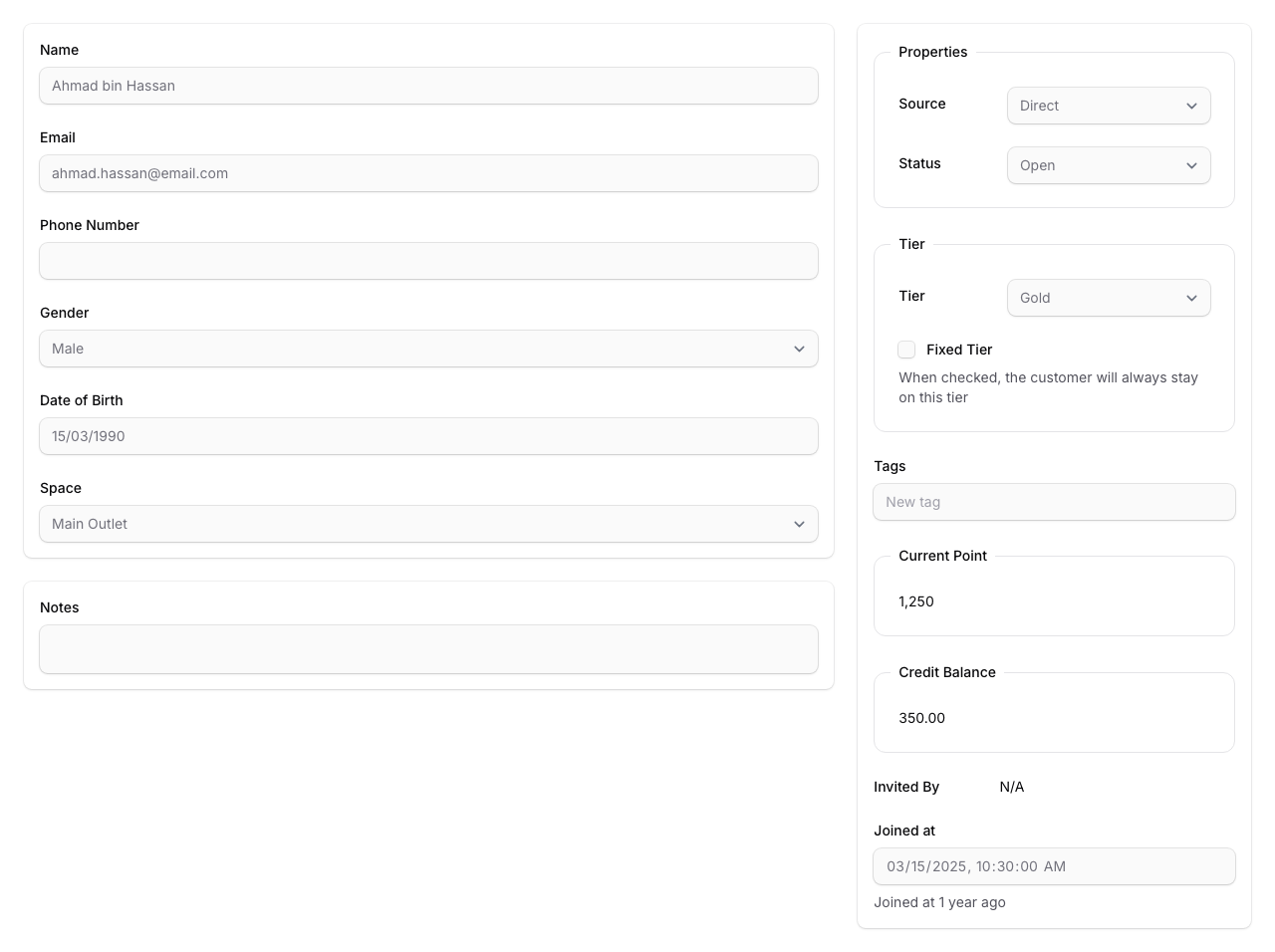Click the Credit Balance value 350.00

(920, 718)
